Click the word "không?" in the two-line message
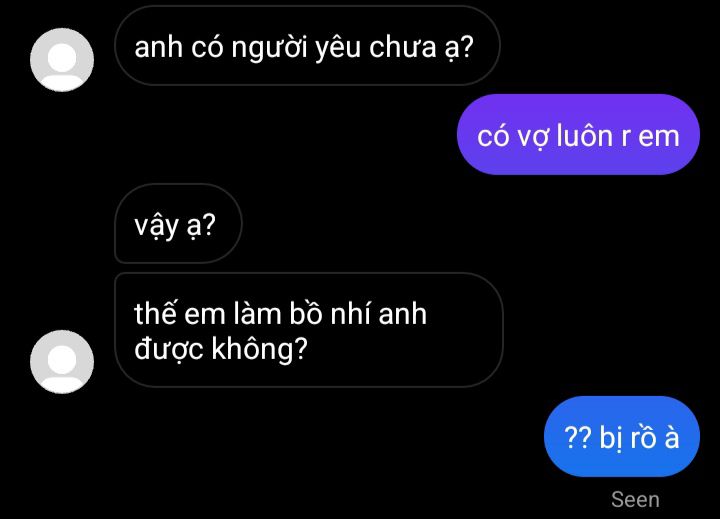This screenshot has height=519, width=720. tap(259, 349)
